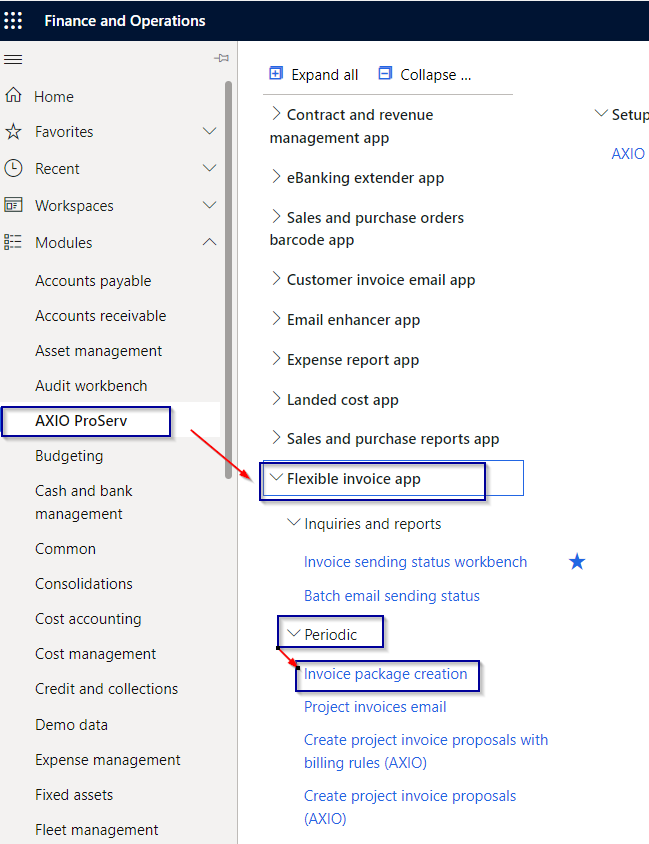Click the Modules list icon
Screen dimensions: 649x844
[13, 242]
